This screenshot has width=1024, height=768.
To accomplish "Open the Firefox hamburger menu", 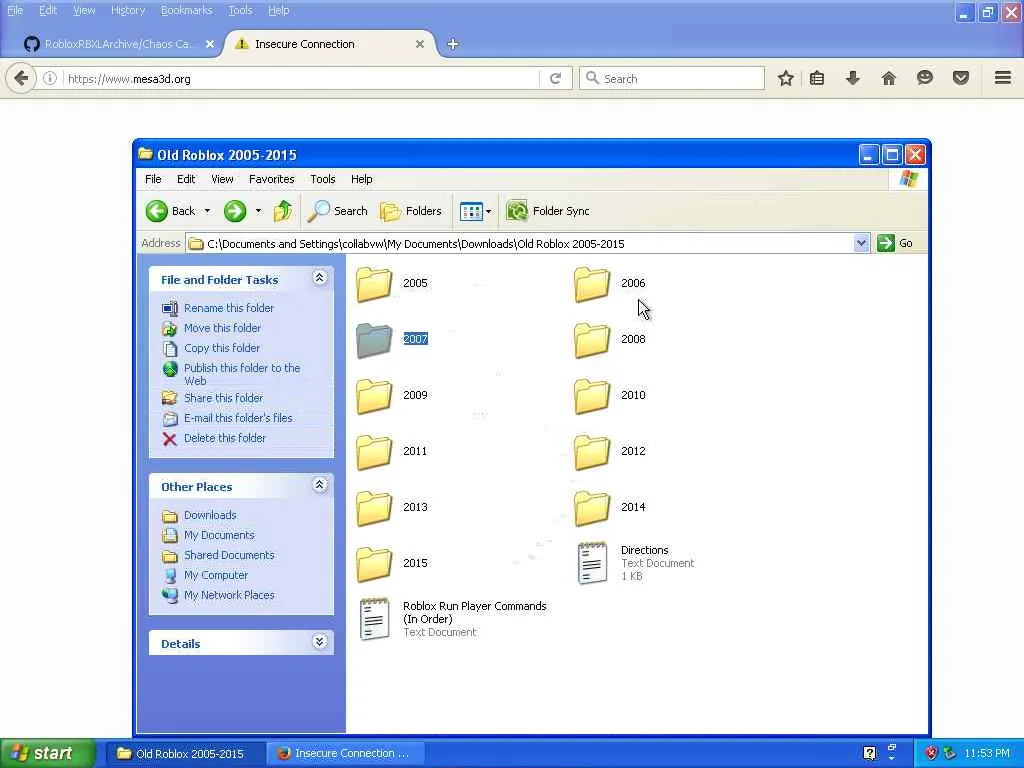I will pyautogui.click(x=1003, y=78).
